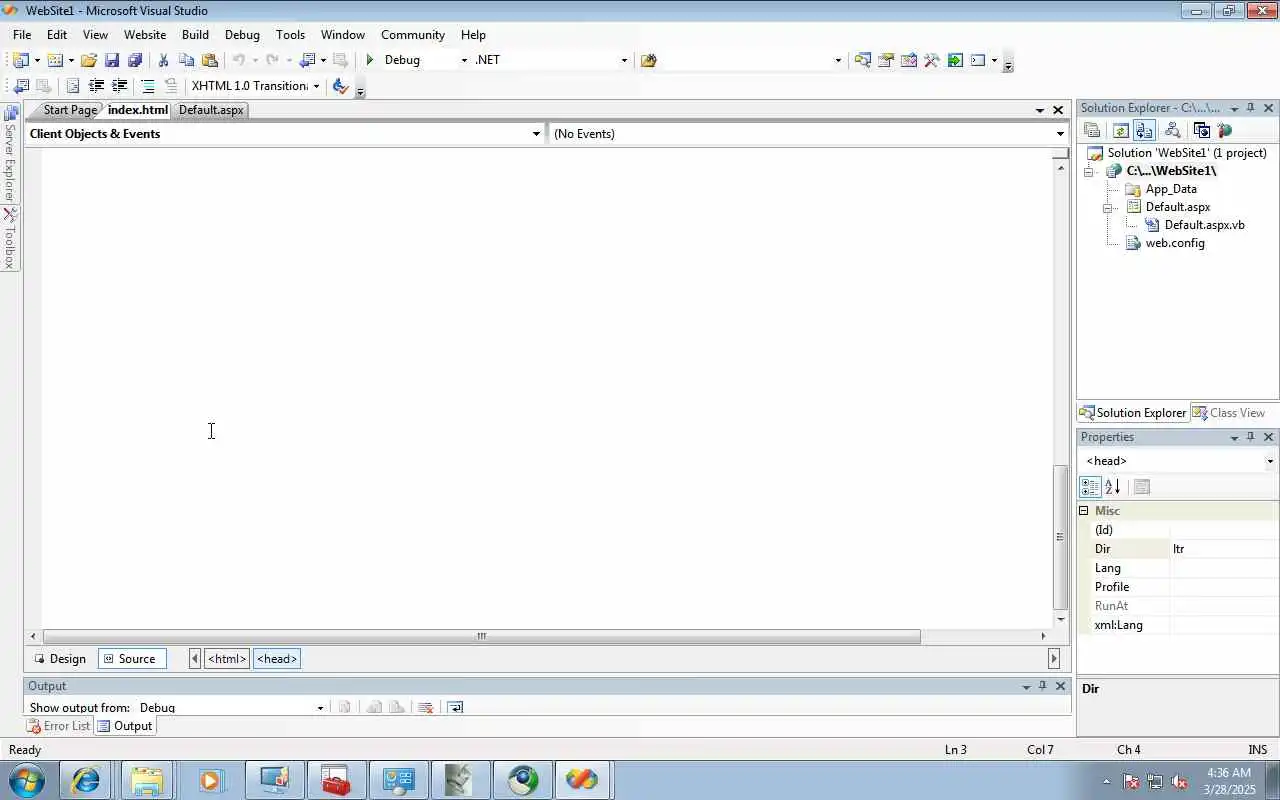Select Default.aspx.vb in Solution Explorer
Screen dimensions: 1280x800
tap(1204, 225)
